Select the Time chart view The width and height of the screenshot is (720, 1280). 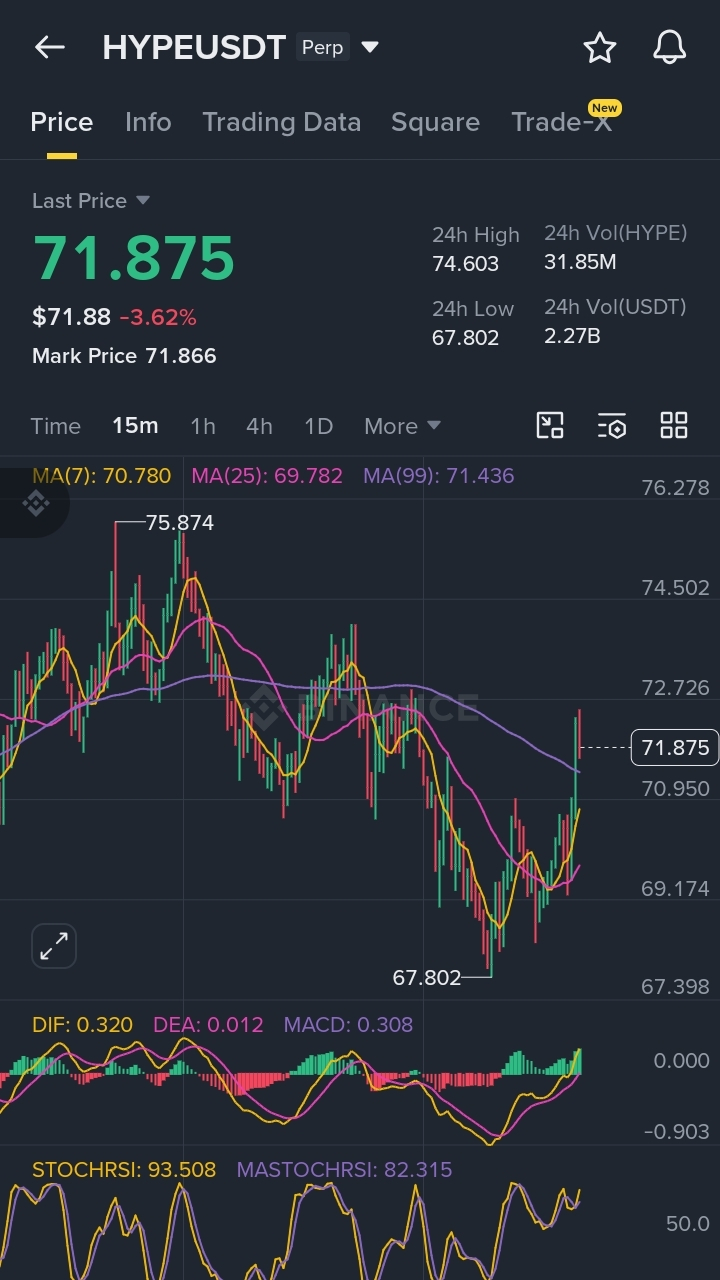[x=55, y=426]
